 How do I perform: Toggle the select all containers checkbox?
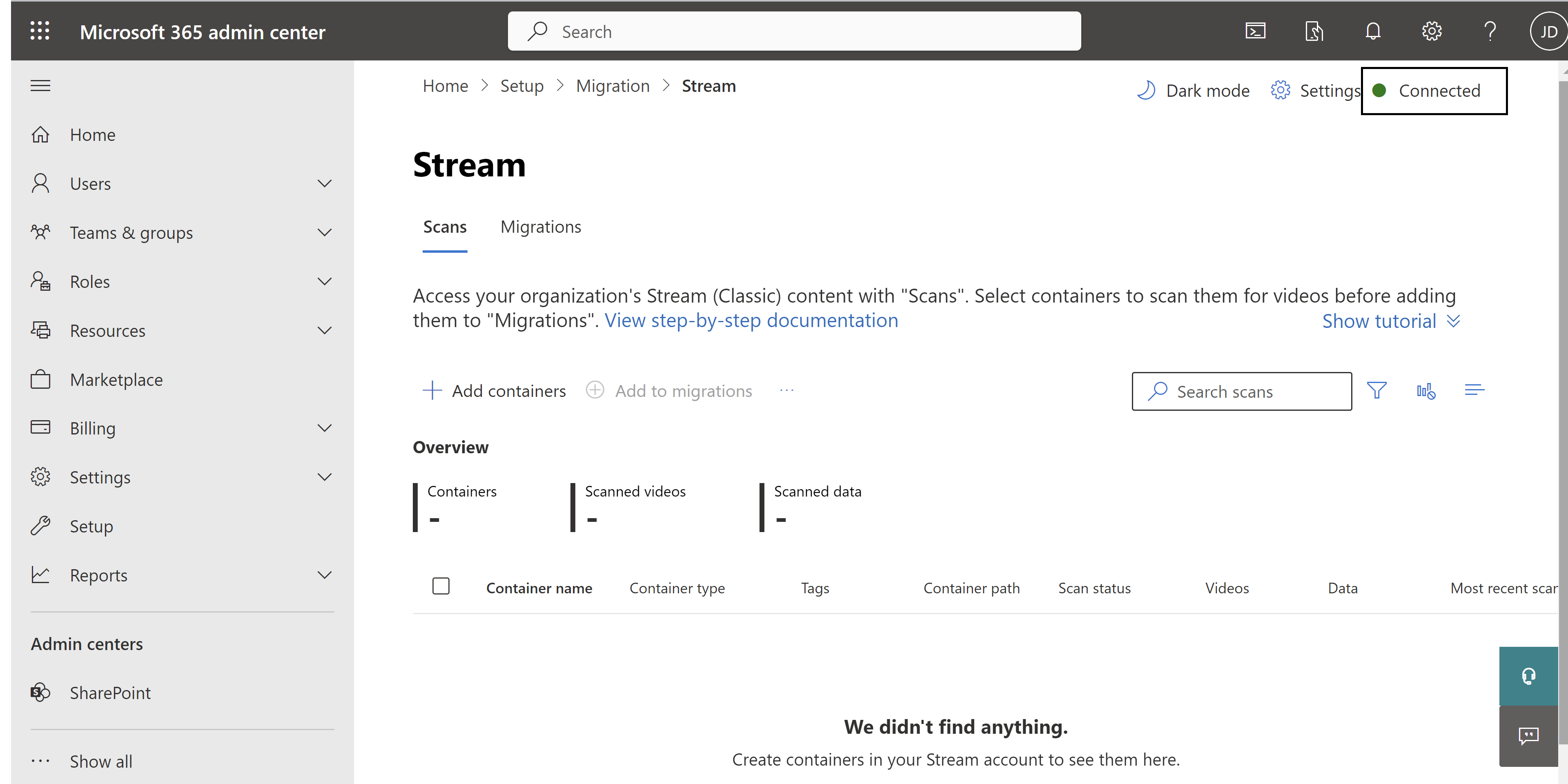point(442,587)
